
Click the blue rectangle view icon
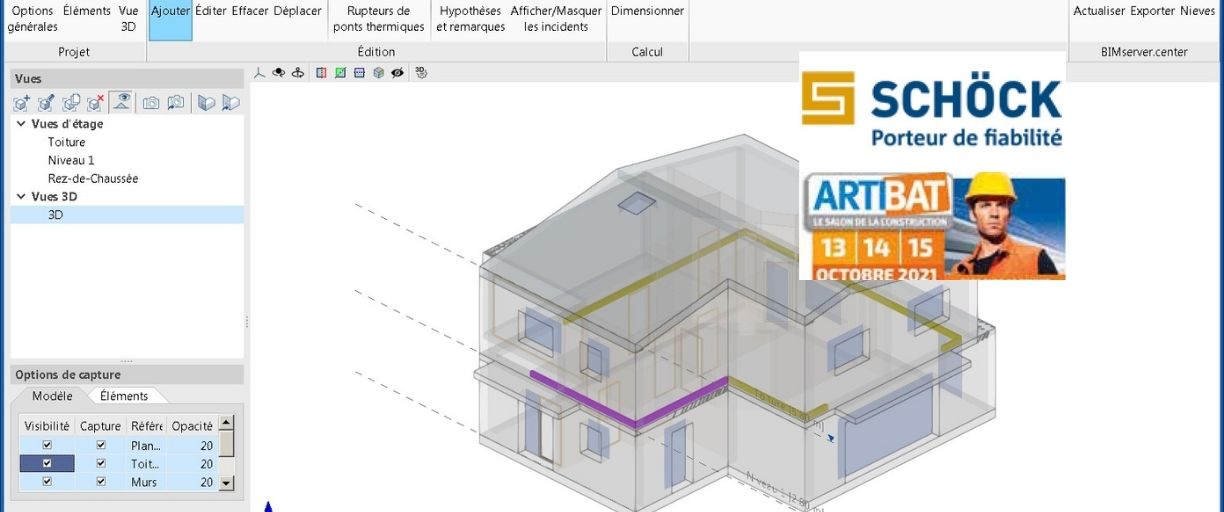[x=359, y=73]
